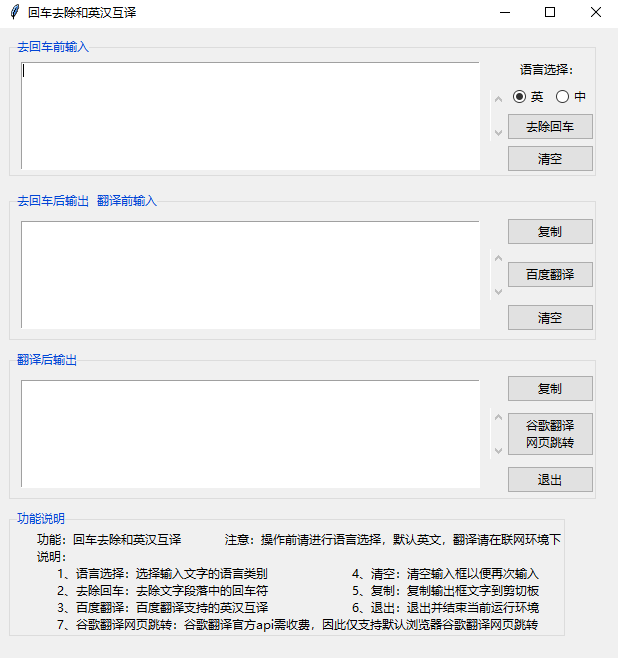
Task: Copy the 翻译后输出 text with its 复制 button
Action: click(x=550, y=389)
